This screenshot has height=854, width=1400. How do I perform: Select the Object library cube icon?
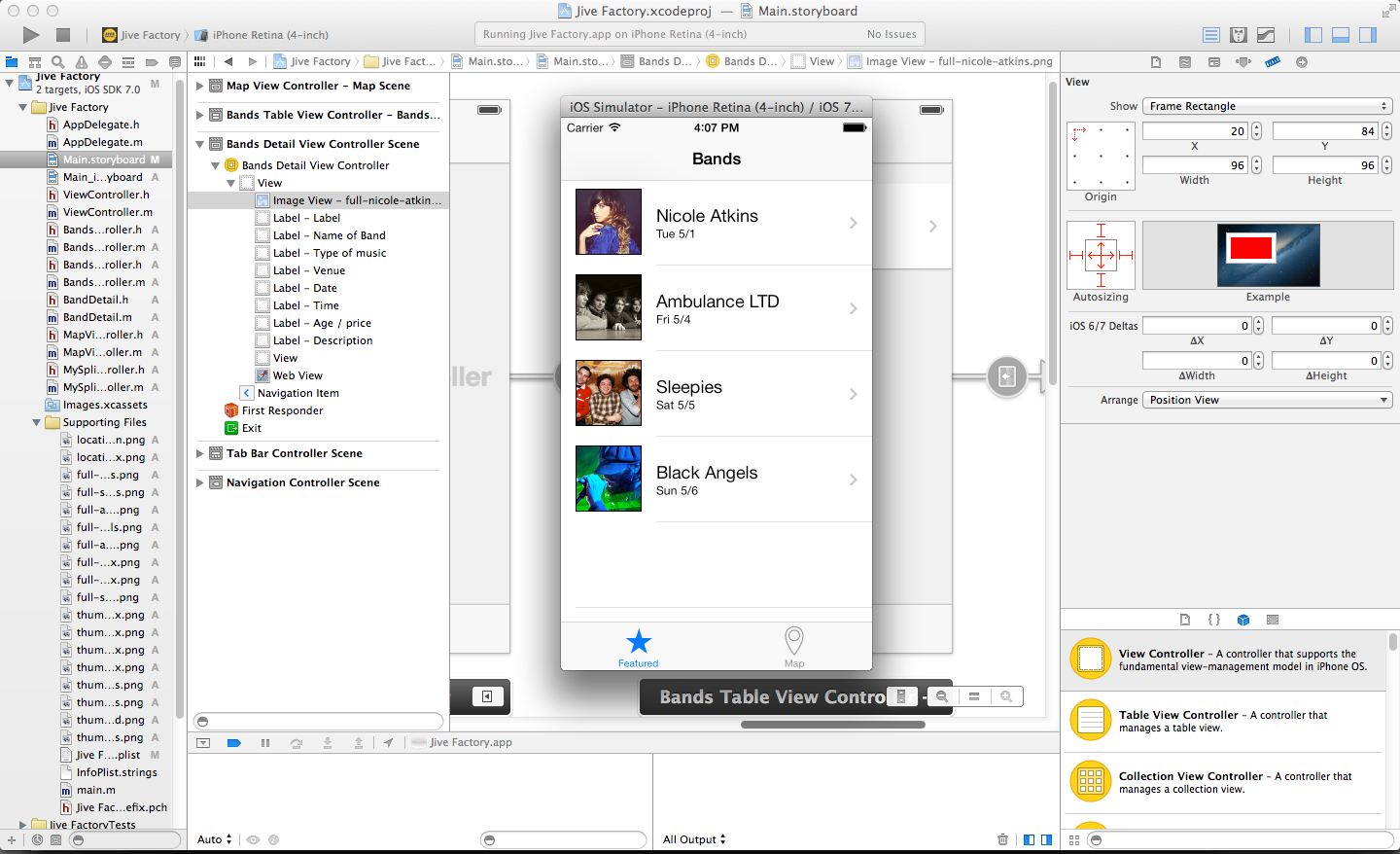point(1243,620)
